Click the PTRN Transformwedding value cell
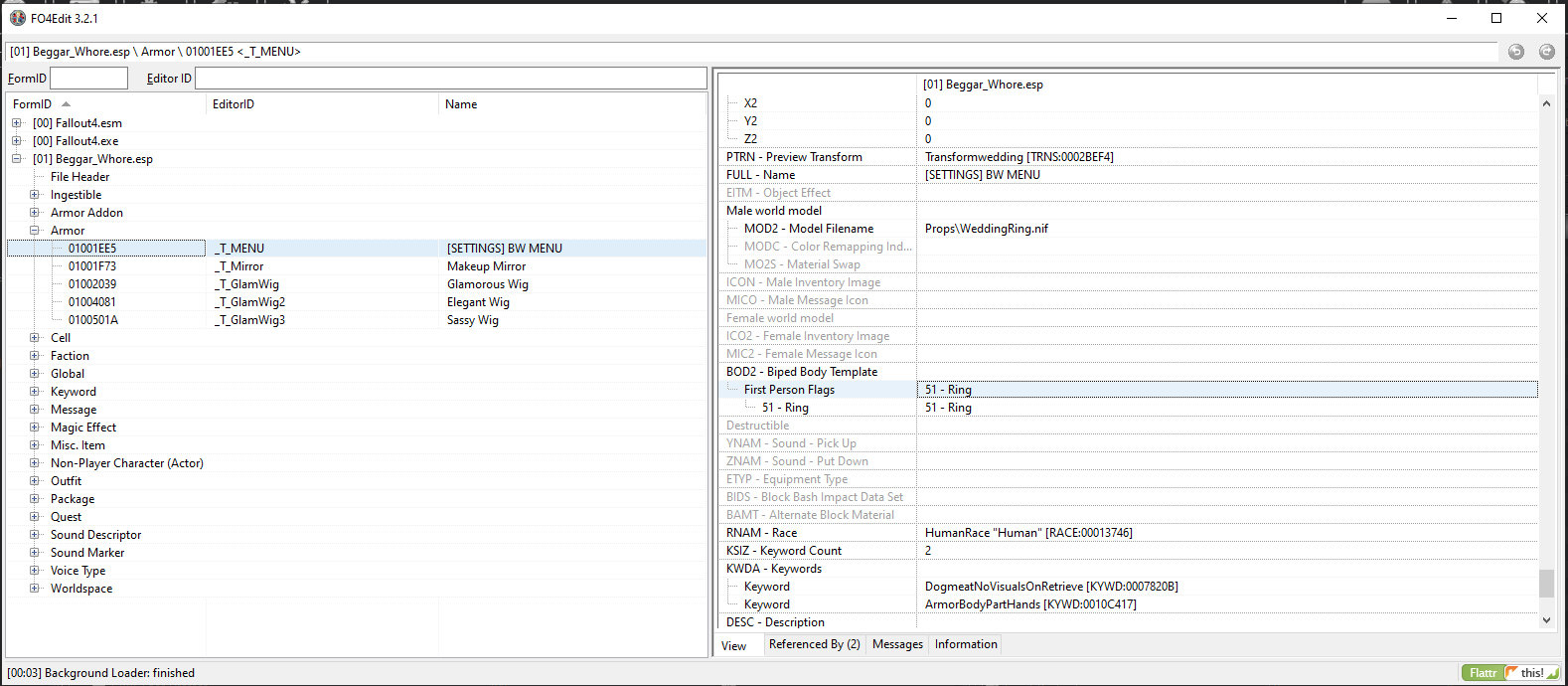 tap(1227, 157)
